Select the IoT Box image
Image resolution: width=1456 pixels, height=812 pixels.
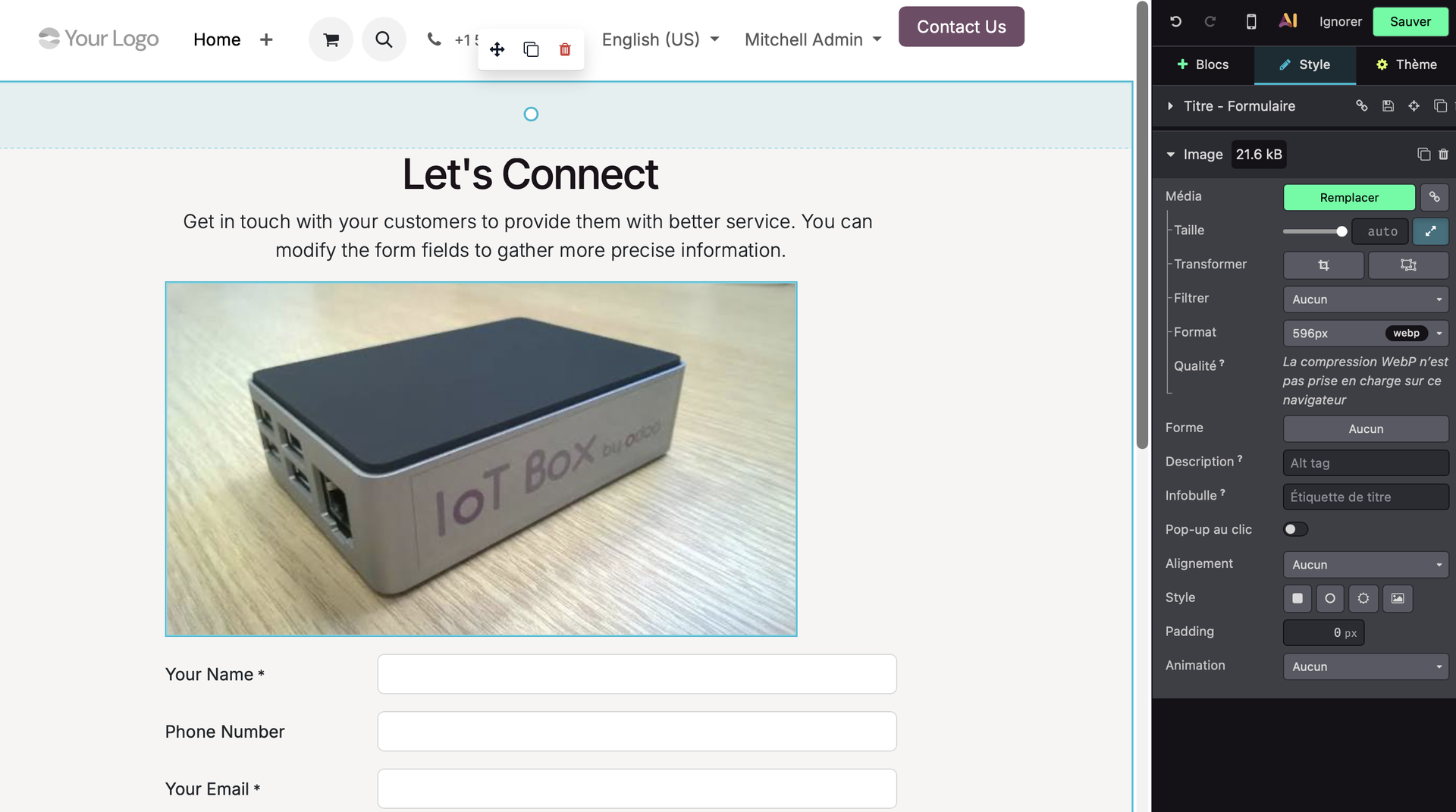[x=481, y=459]
